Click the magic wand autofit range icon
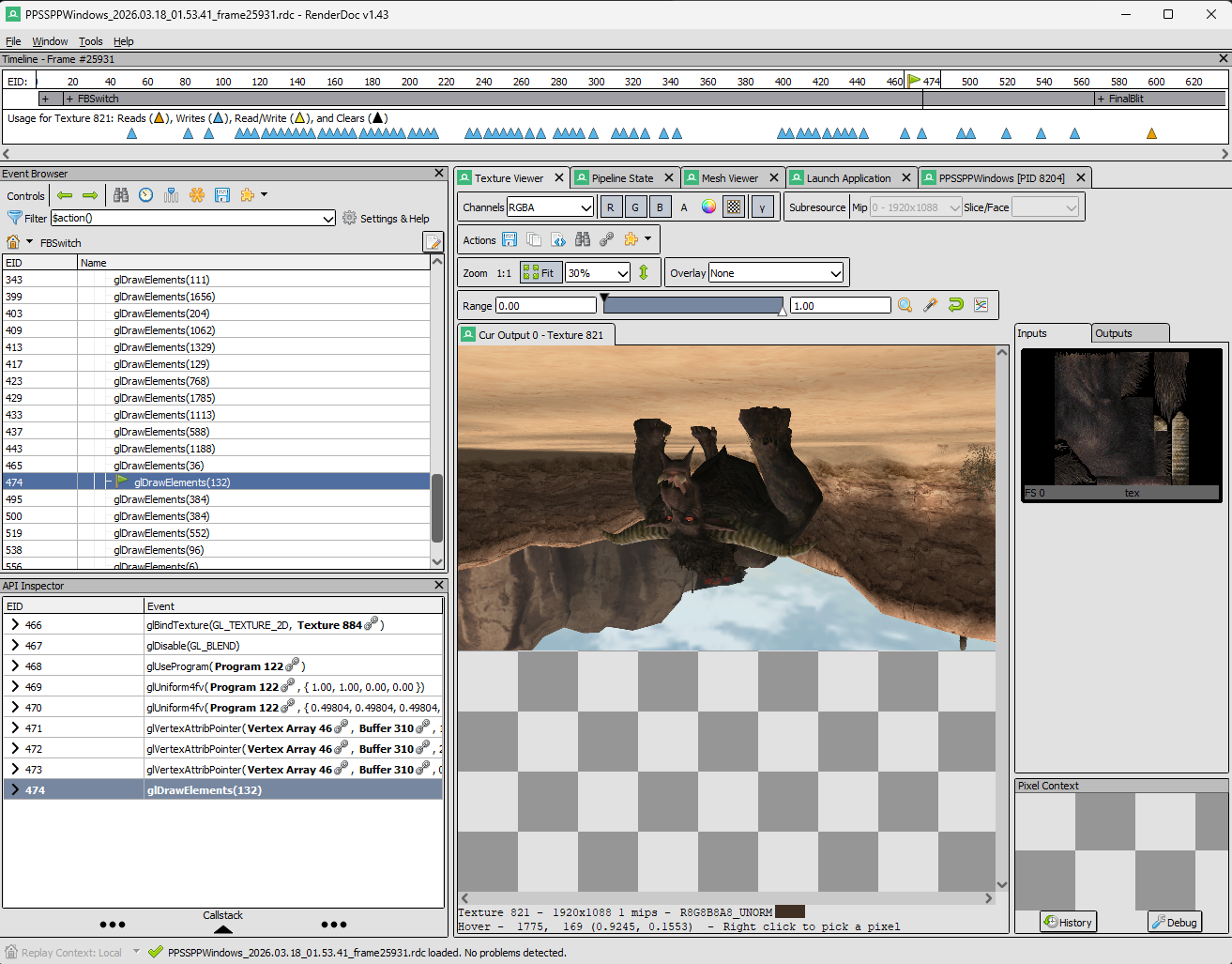 [930, 305]
